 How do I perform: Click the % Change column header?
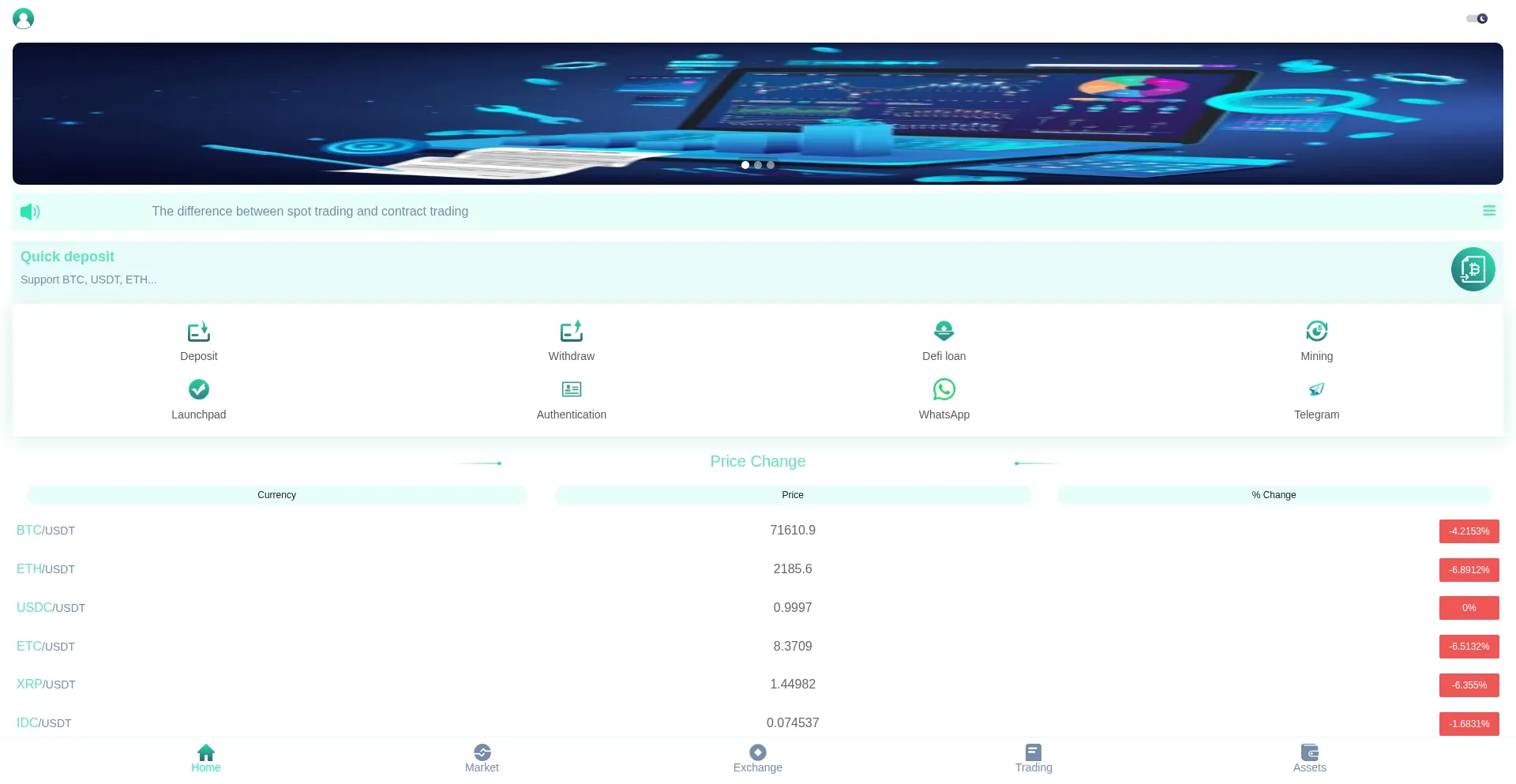(x=1274, y=495)
